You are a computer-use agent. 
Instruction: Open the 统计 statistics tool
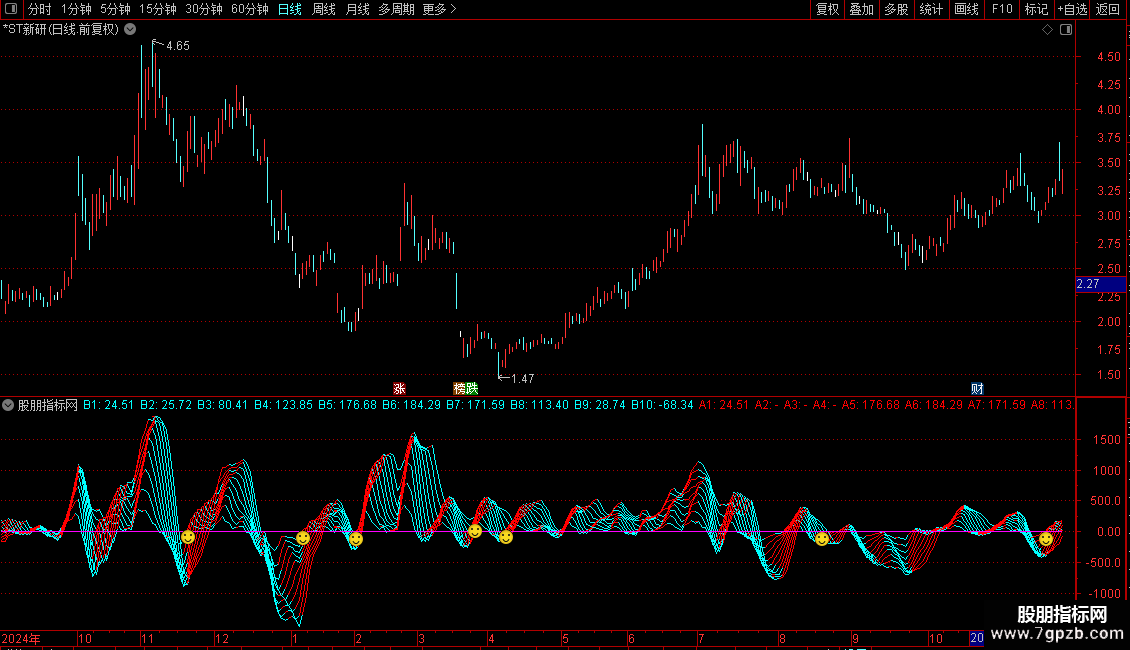coord(930,9)
